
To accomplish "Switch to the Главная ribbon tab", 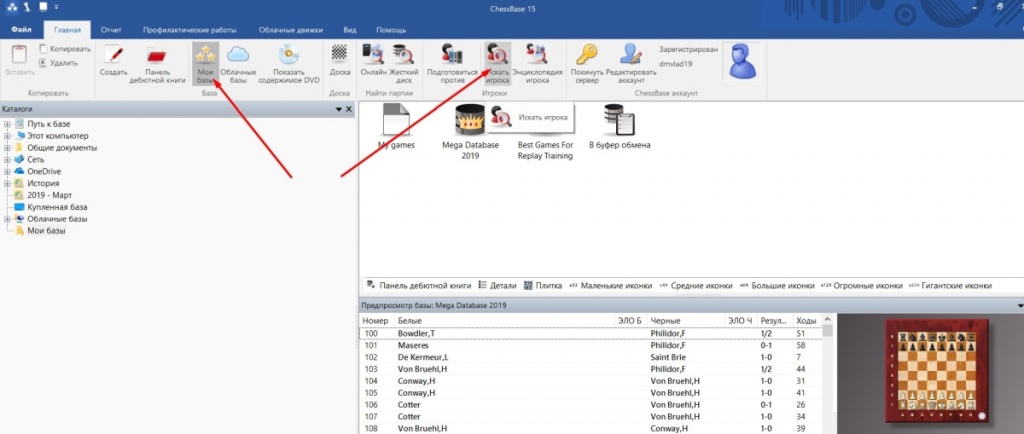I will click(67, 30).
